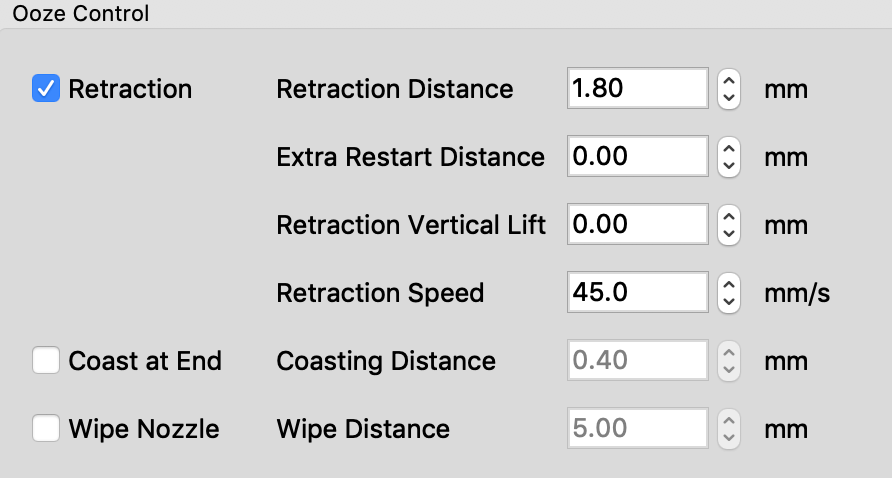The height and width of the screenshot is (478, 892).
Task: Decrease Retraction Distance with down arrow
Action: pos(729,98)
